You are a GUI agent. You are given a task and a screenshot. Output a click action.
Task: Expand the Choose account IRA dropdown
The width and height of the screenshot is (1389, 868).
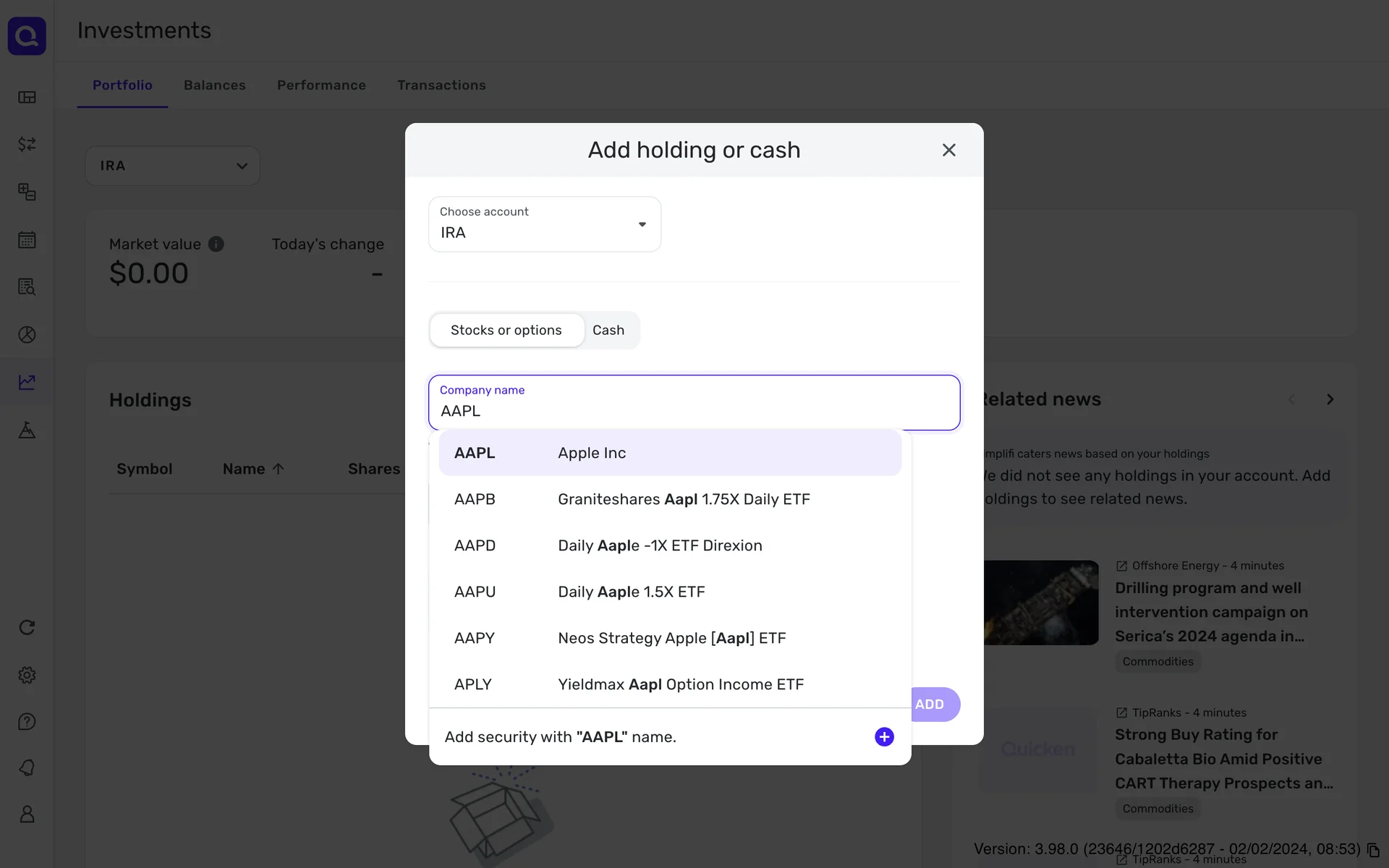544,224
